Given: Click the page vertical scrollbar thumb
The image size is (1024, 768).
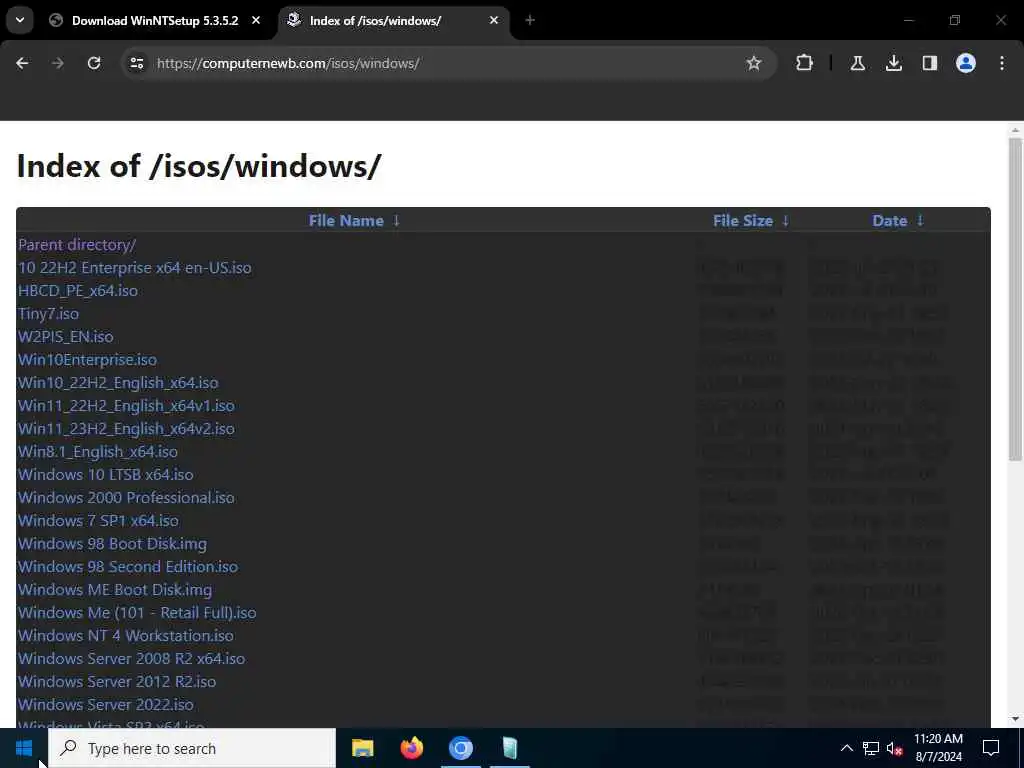Looking at the screenshot, I should 1015,297.
